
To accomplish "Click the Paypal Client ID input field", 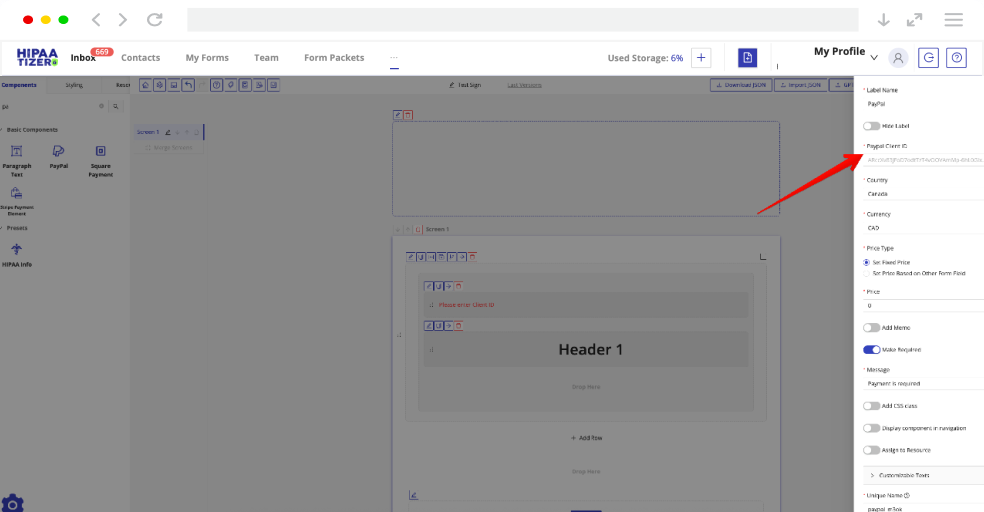I will point(922,159).
